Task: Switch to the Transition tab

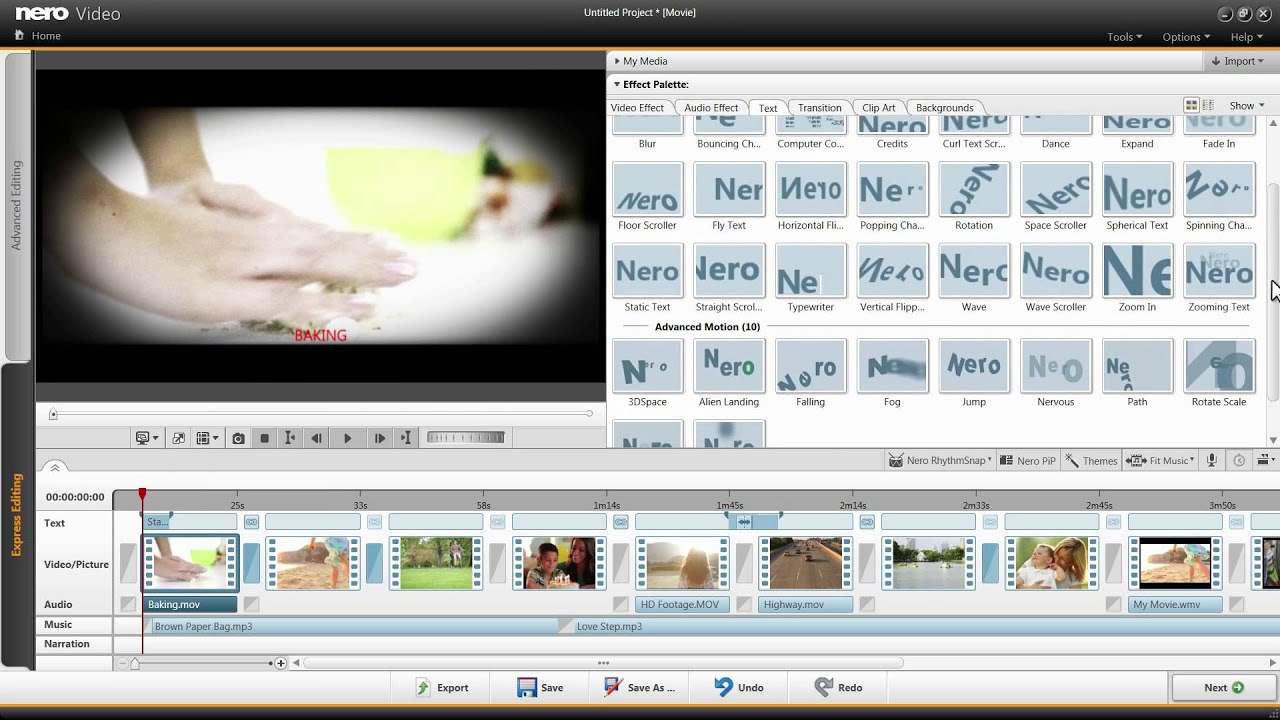Action: 819,107
